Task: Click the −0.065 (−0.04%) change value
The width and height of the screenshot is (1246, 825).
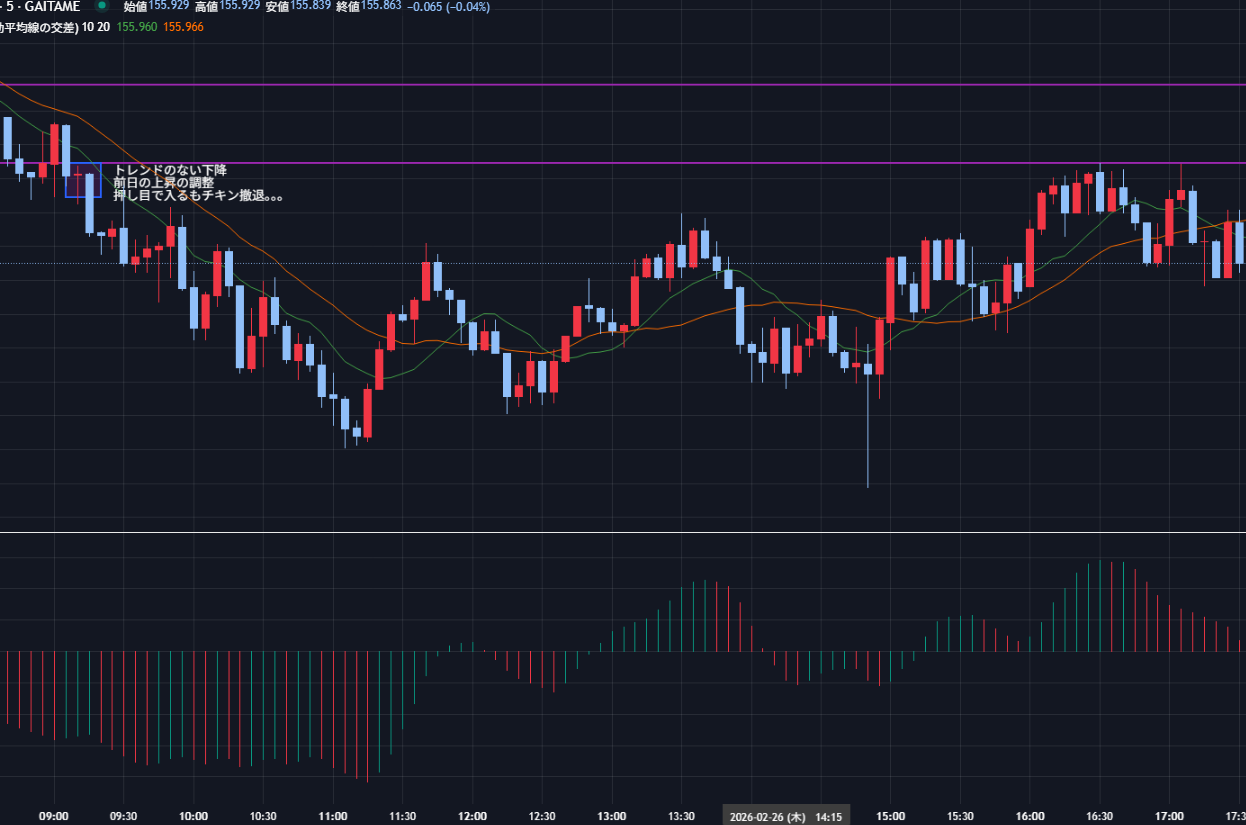Action: (448, 6)
